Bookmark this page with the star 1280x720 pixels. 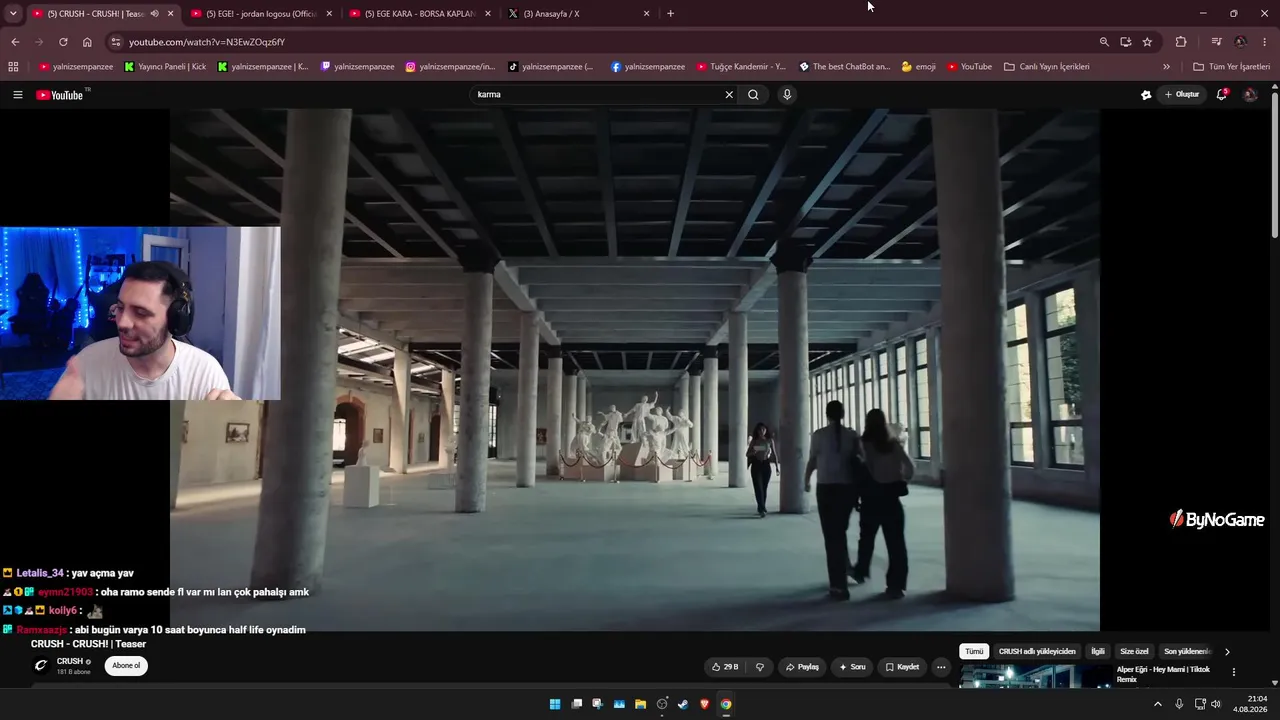[x=1147, y=42]
